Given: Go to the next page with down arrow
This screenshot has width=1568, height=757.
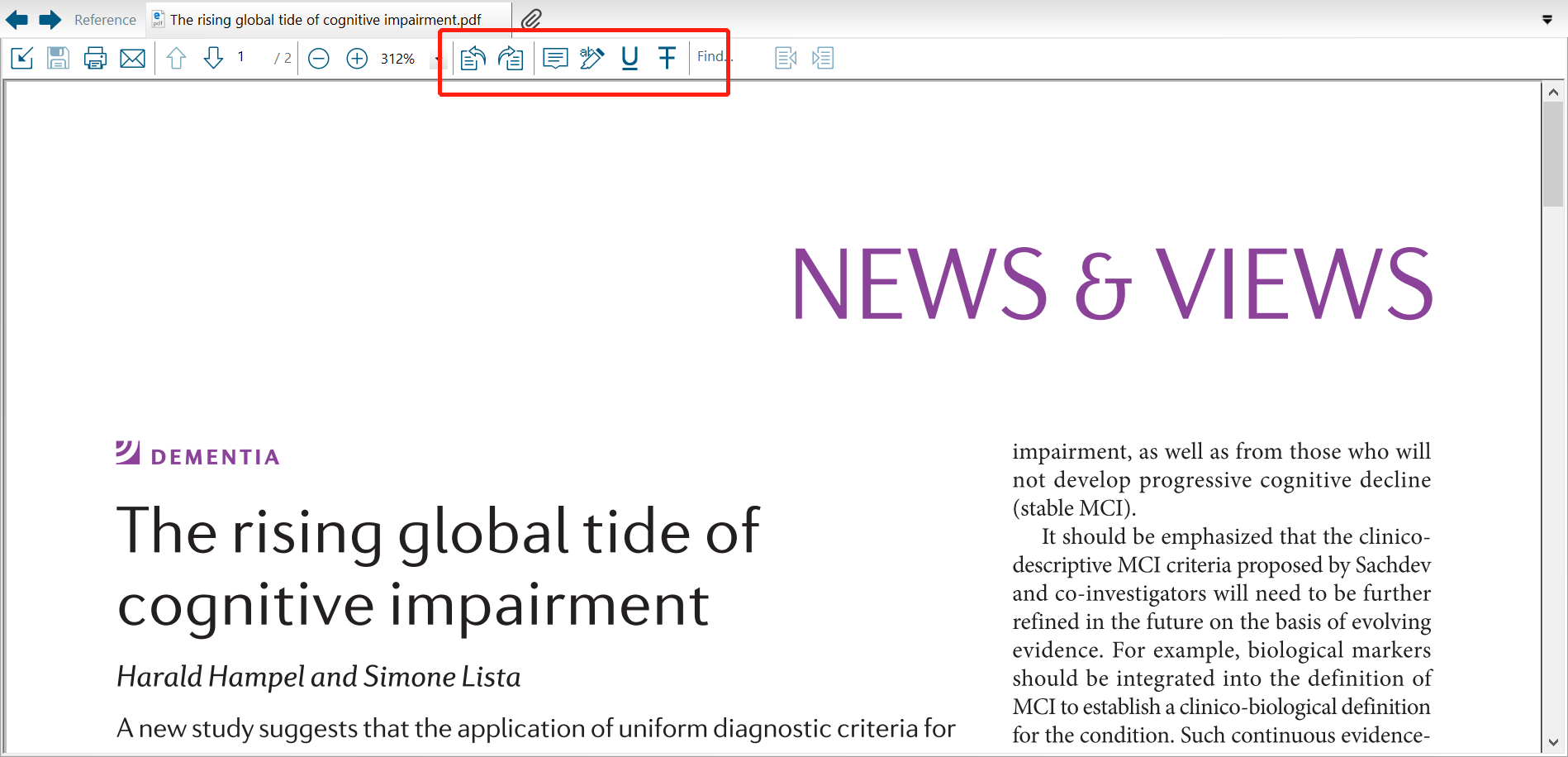Looking at the screenshot, I should tap(213, 58).
